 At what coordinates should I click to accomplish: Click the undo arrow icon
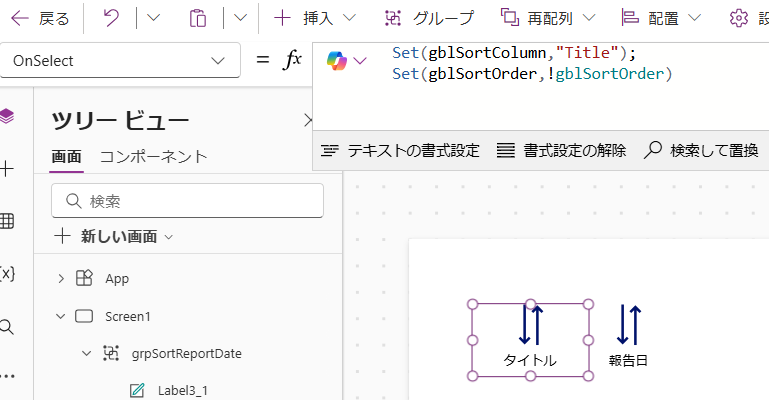pos(111,19)
